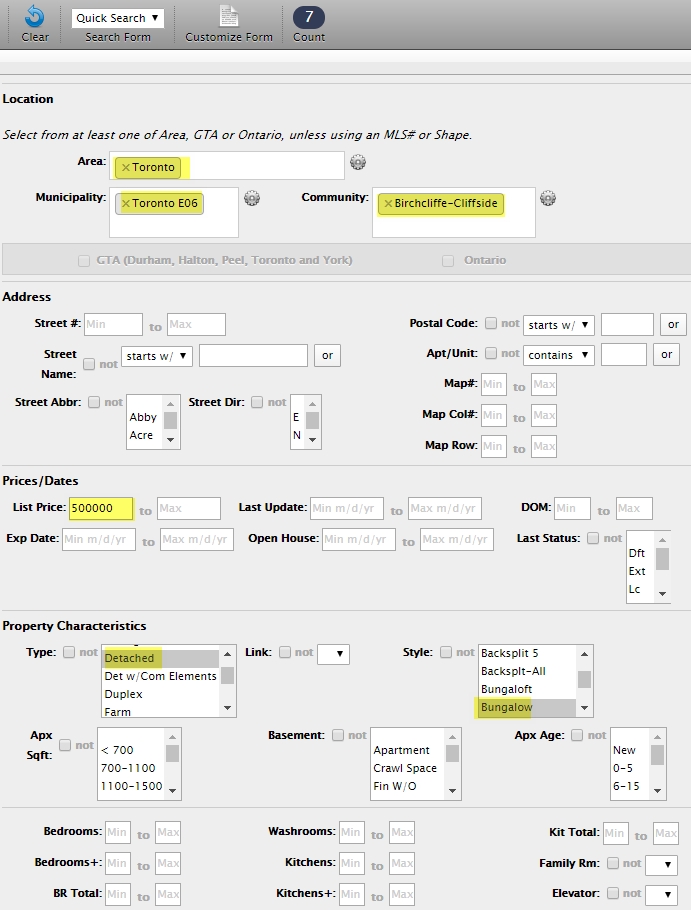Remove the Toronto area tag

tap(125, 168)
